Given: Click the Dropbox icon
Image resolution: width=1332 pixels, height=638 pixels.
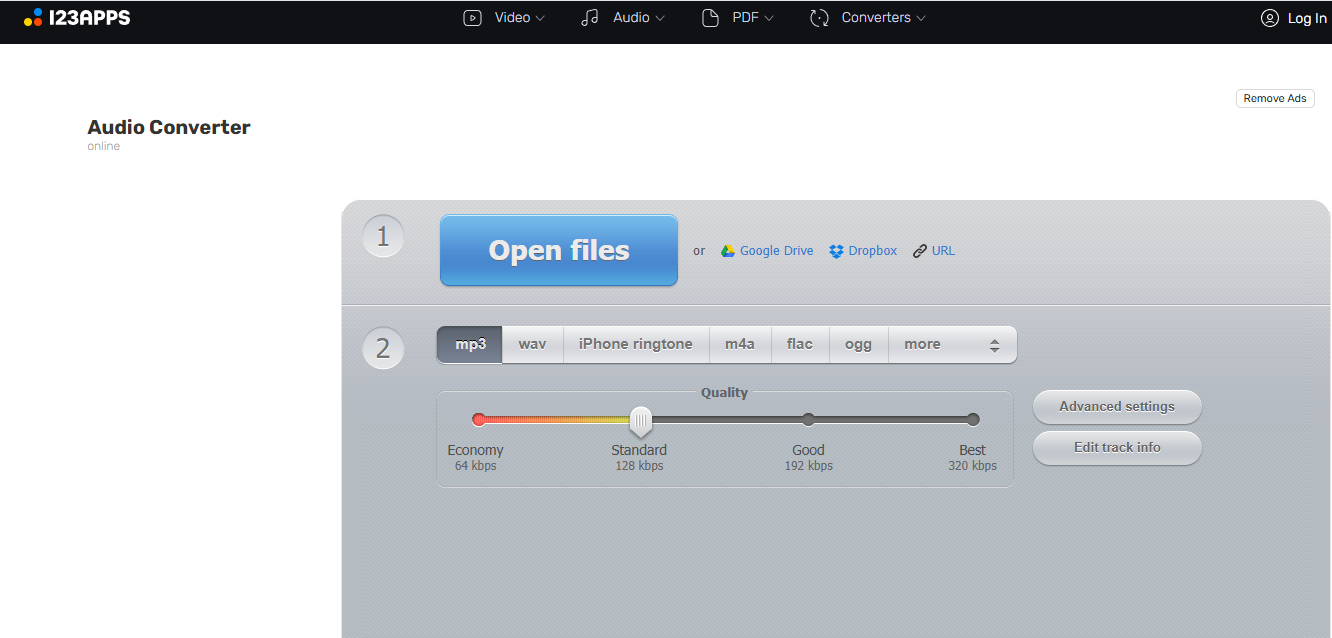Looking at the screenshot, I should pos(837,251).
